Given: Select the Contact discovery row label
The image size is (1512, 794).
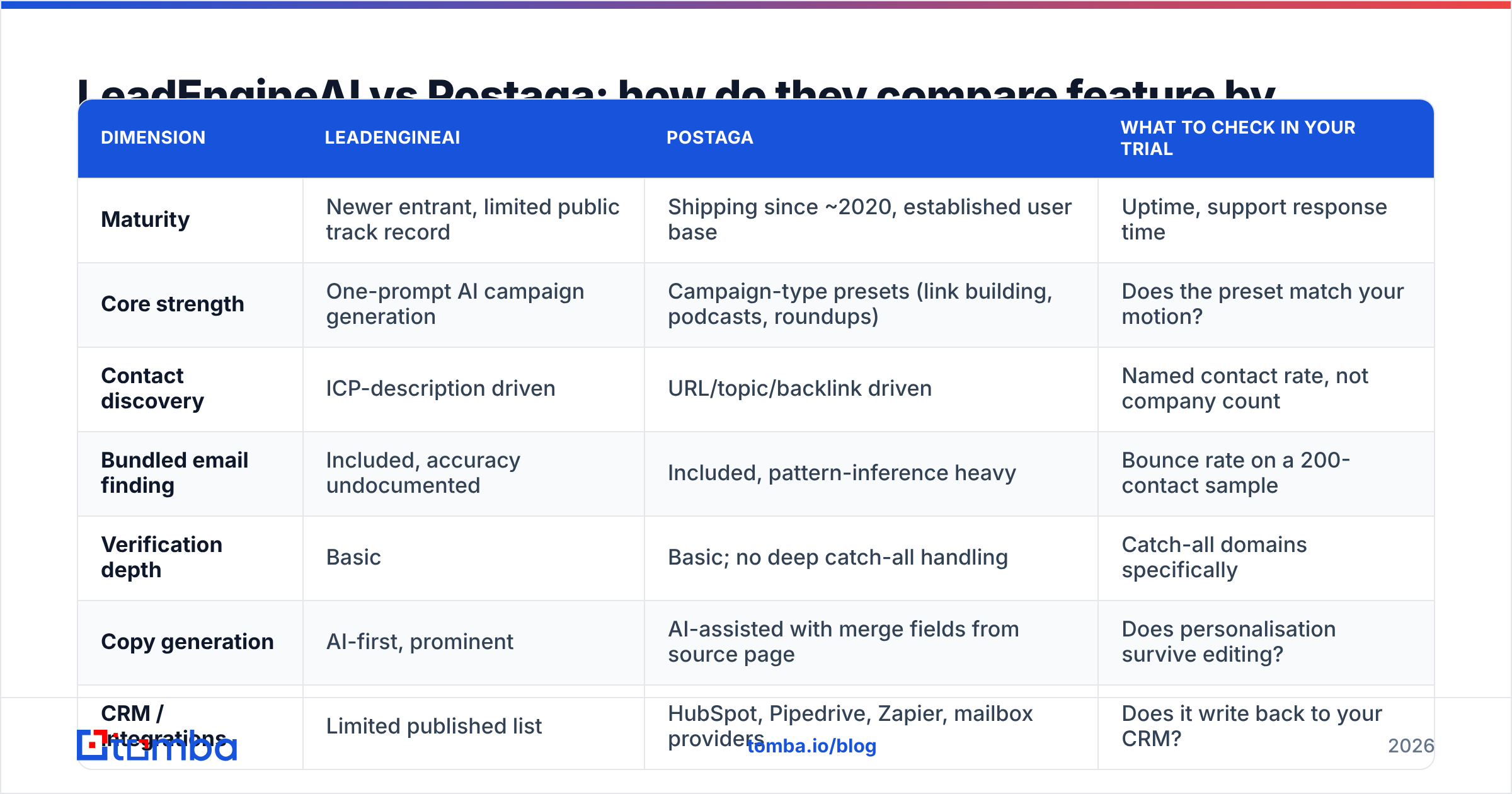Looking at the screenshot, I should click(x=152, y=388).
